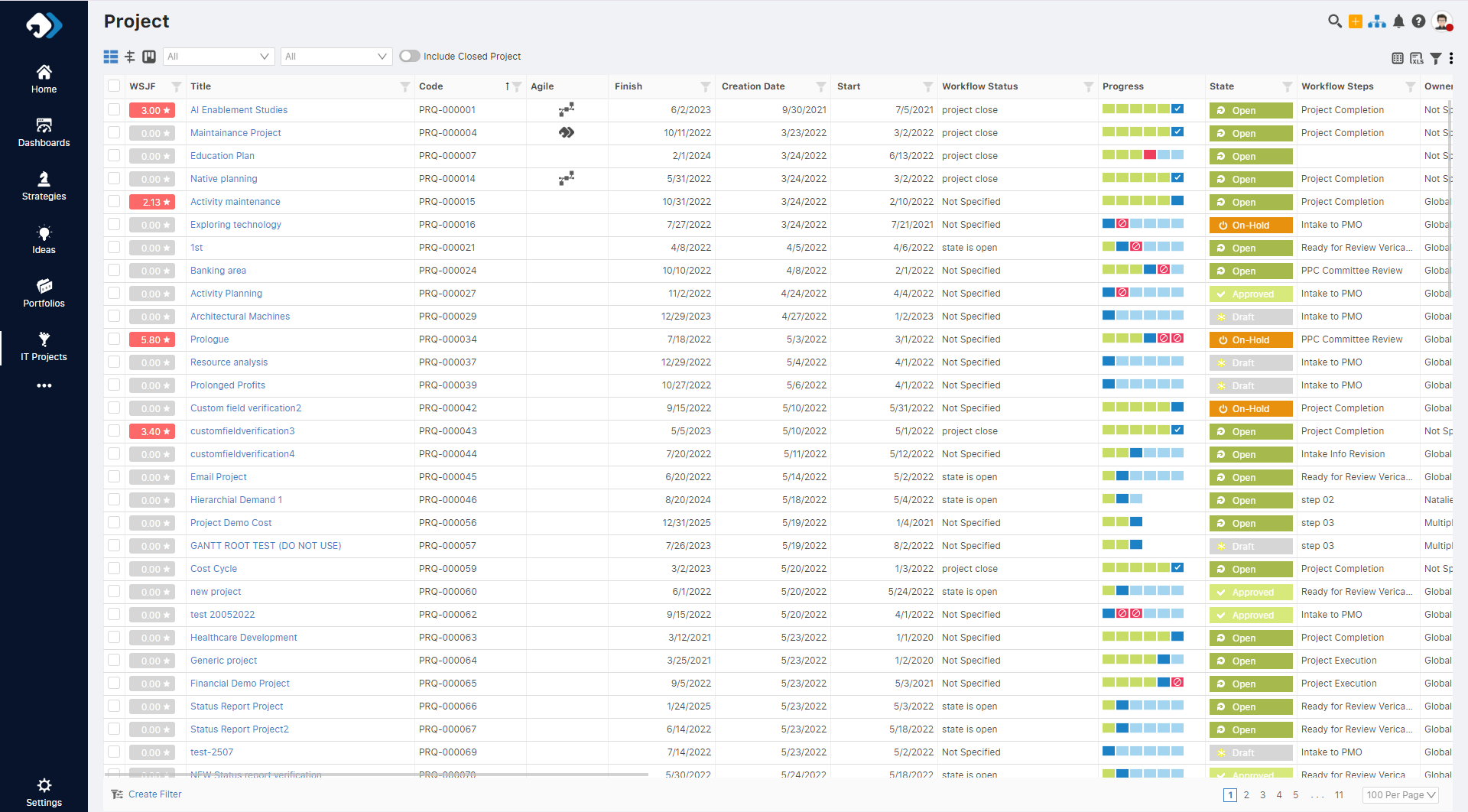Switch to the Kanban board view

pyautogui.click(x=149, y=57)
